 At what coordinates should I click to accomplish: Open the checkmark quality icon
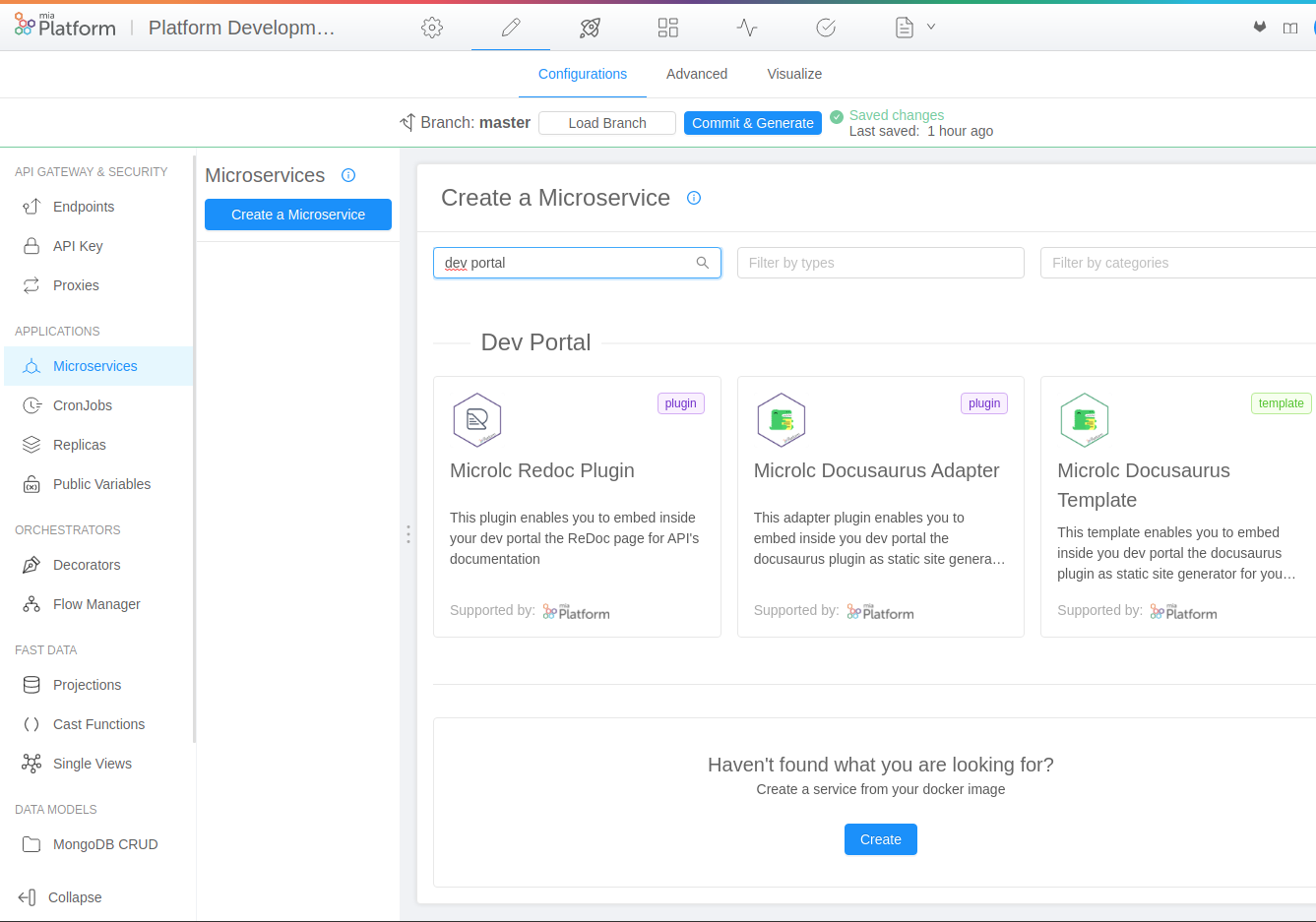(x=825, y=27)
